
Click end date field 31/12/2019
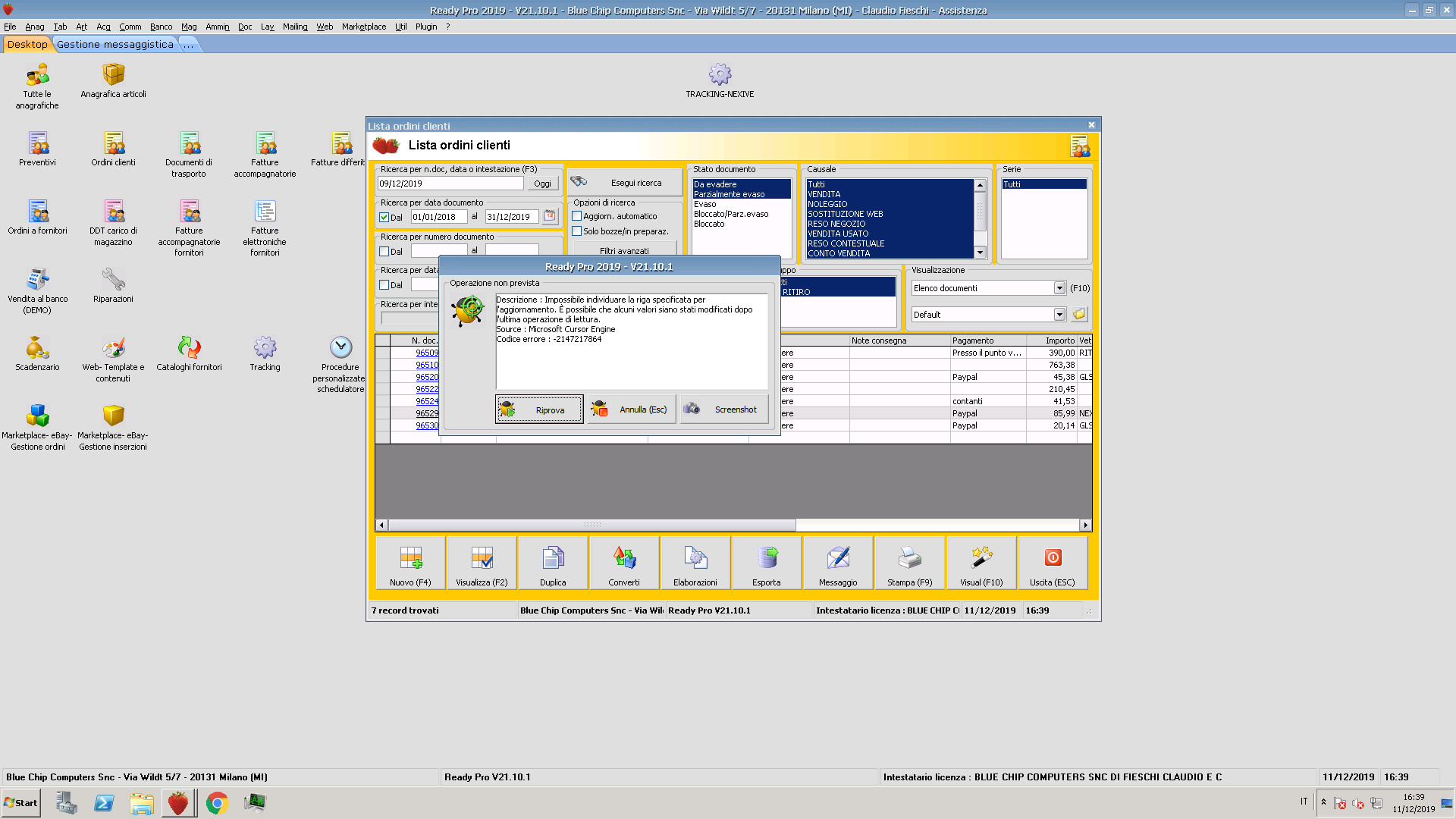click(x=512, y=217)
